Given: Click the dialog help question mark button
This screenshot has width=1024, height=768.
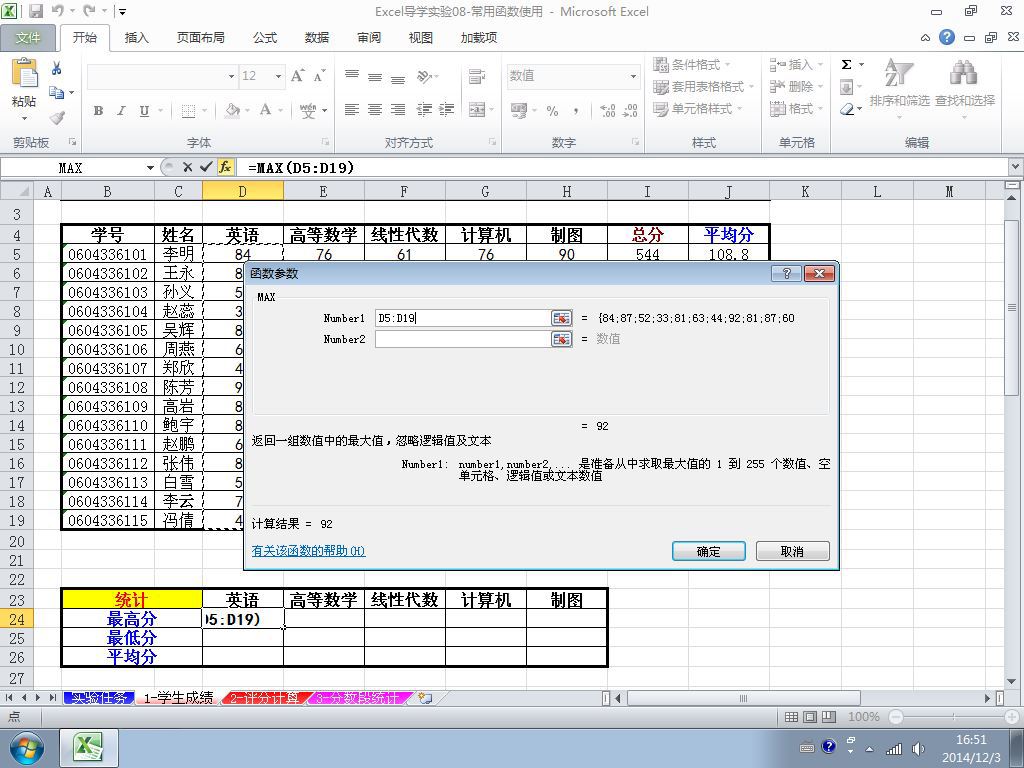Looking at the screenshot, I should 786,273.
